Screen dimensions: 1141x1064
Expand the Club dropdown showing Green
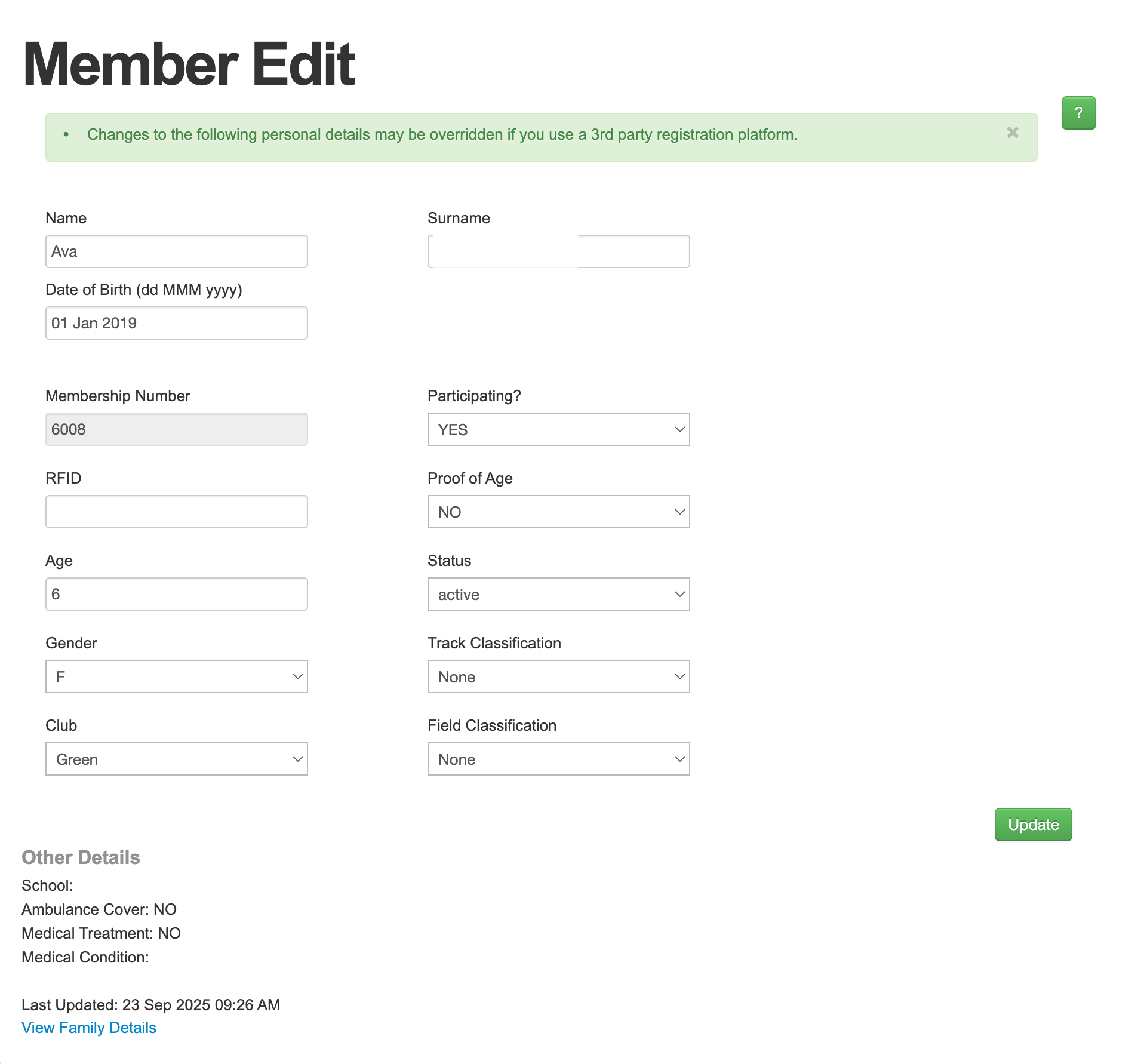[177, 759]
